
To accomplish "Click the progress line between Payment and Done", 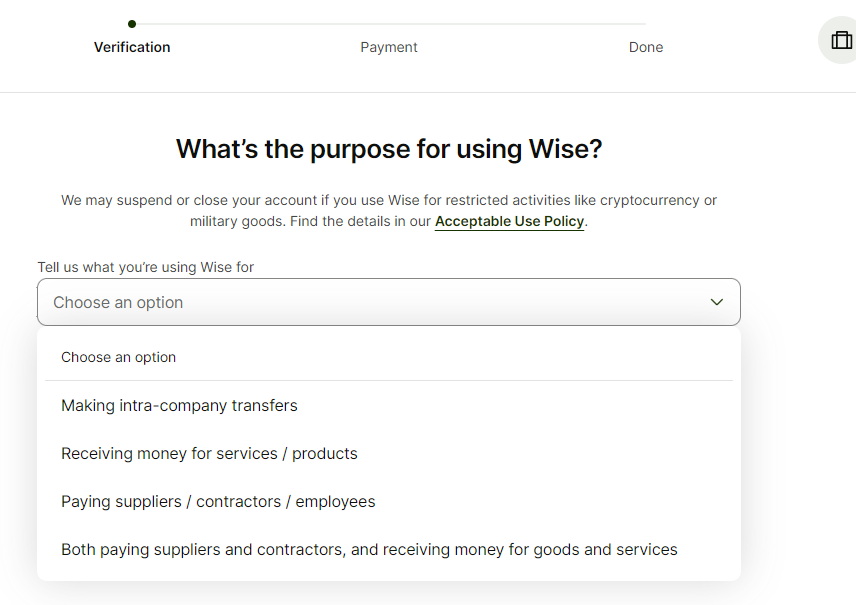I will [517, 23].
